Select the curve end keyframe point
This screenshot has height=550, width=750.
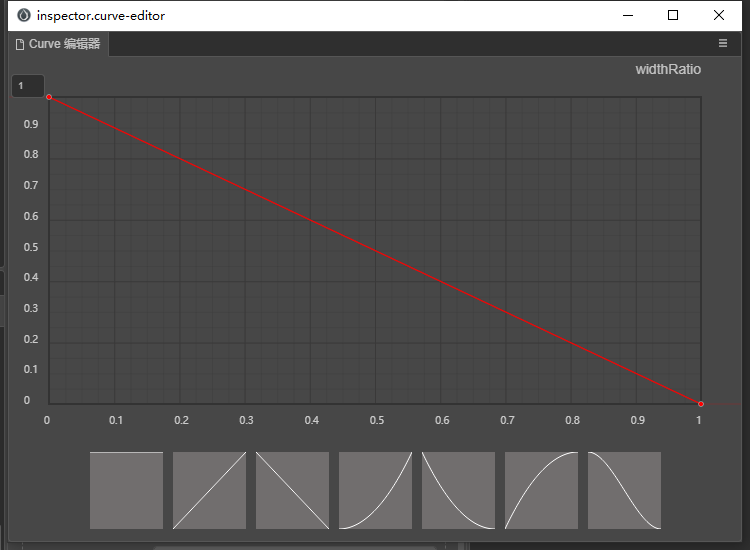click(x=701, y=404)
